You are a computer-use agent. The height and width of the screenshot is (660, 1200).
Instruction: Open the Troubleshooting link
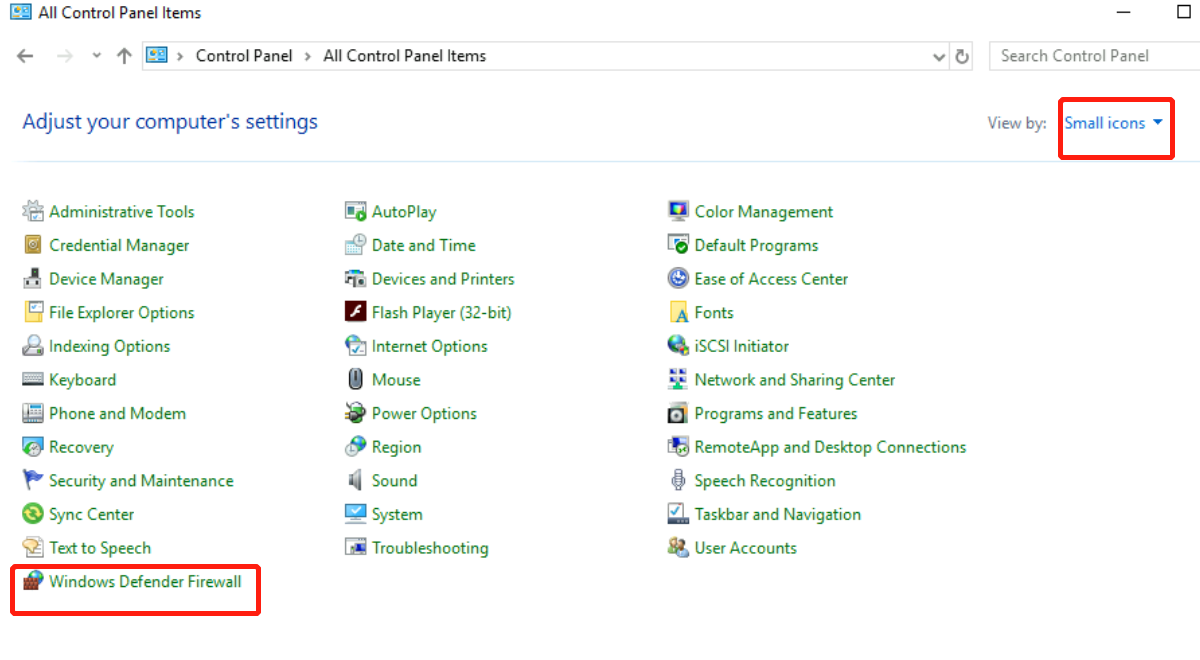pos(430,548)
